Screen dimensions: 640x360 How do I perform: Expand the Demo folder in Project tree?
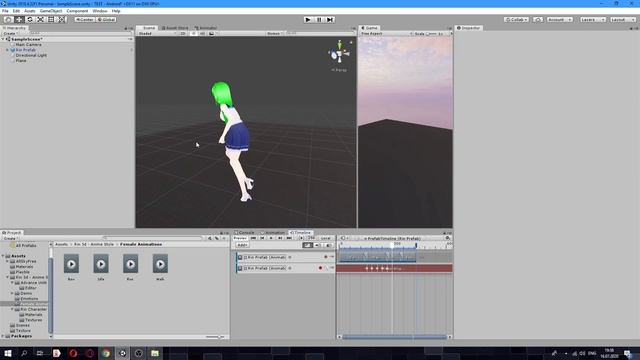(x=12, y=293)
